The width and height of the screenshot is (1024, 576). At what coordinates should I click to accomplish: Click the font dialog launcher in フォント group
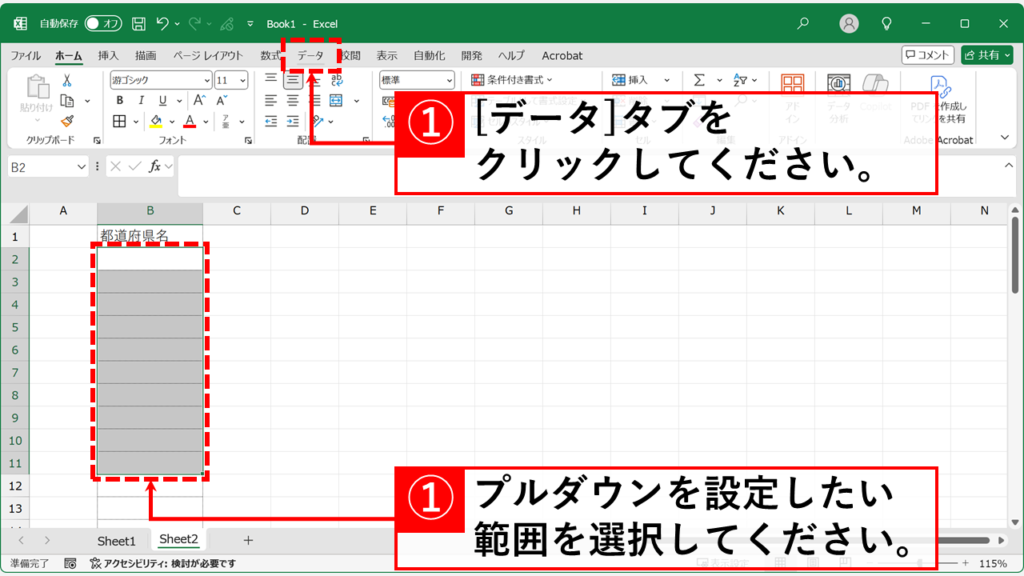point(248,140)
